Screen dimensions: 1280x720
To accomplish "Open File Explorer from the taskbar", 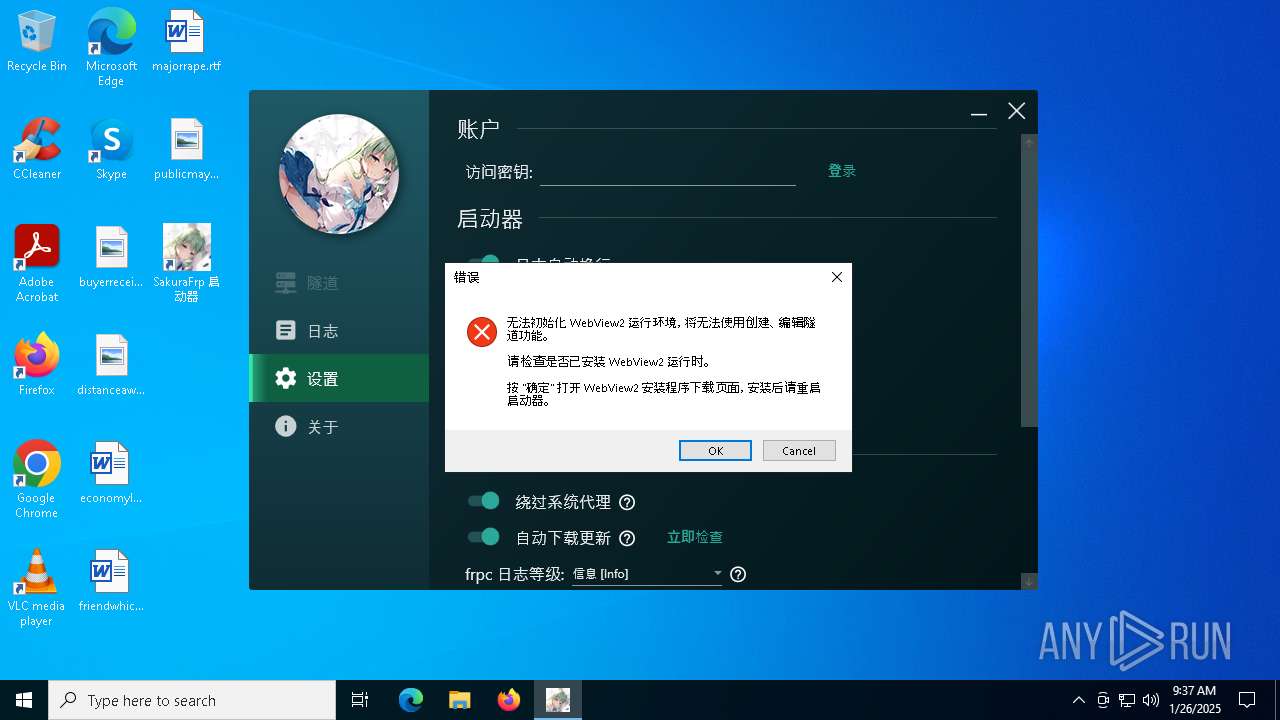I will [x=459, y=700].
